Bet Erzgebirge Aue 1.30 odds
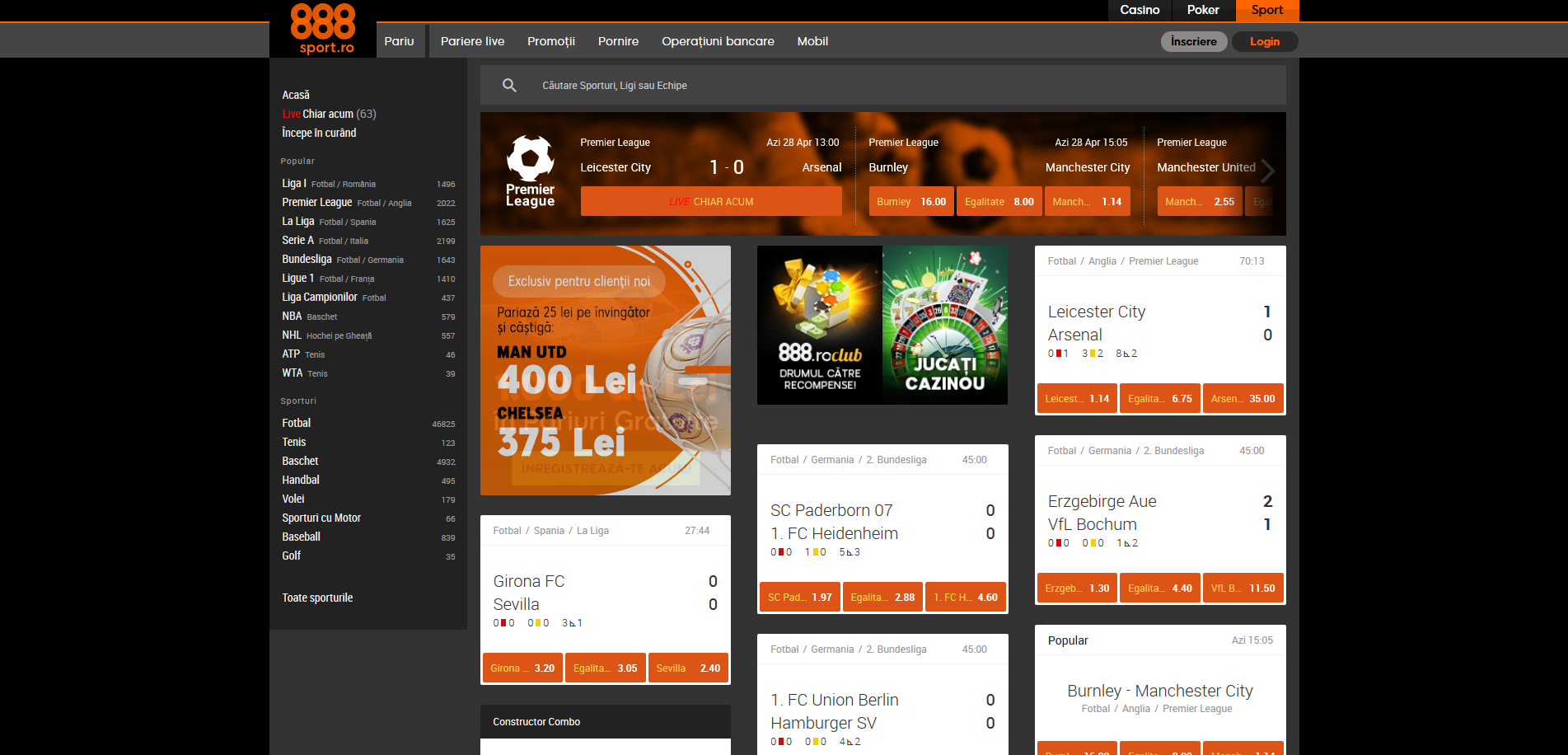Viewport: 1568px width, 755px height. [x=1077, y=589]
